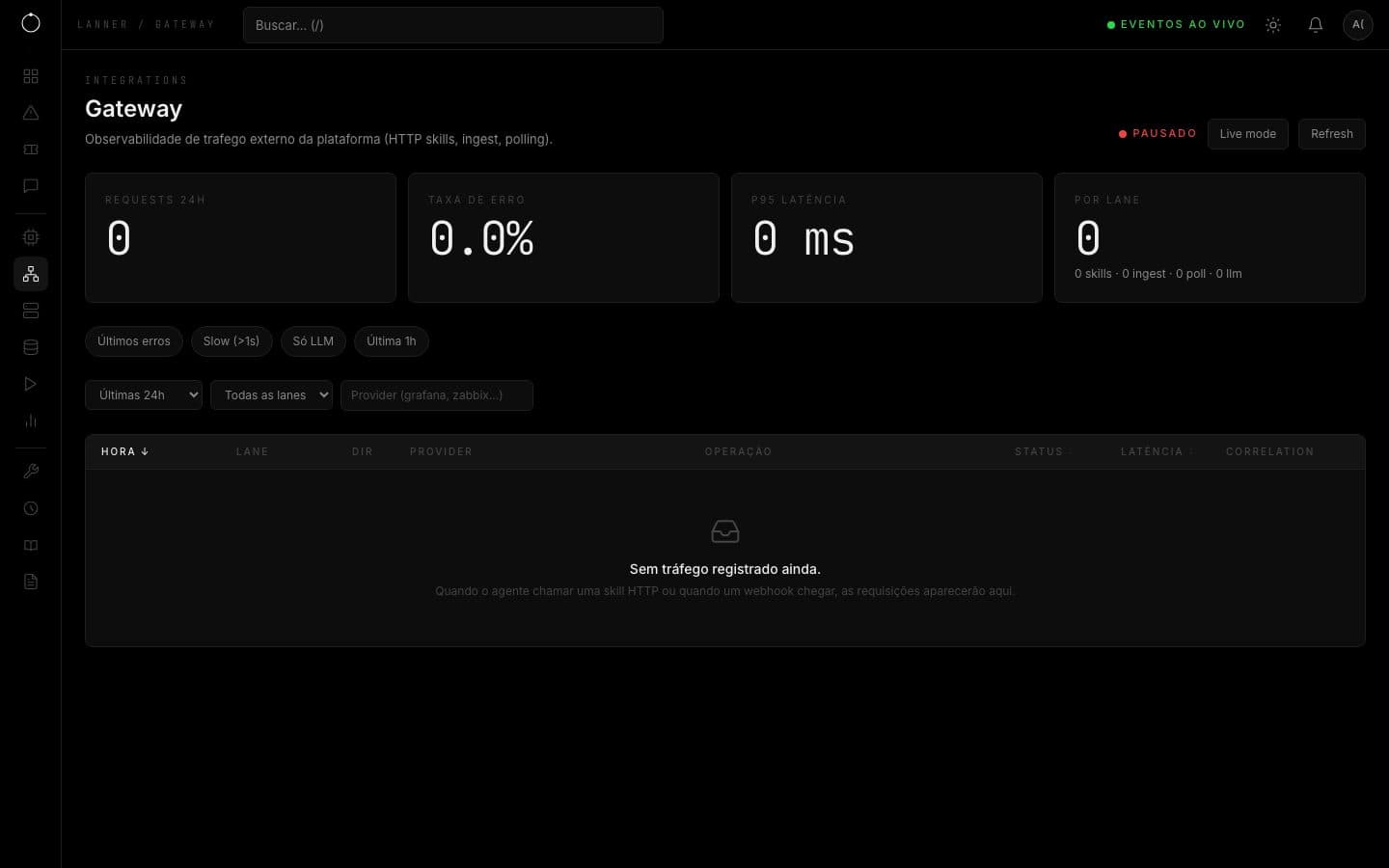Sort table by LATÊNCIA column
Viewport: 1389px width, 868px height.
(x=1156, y=451)
